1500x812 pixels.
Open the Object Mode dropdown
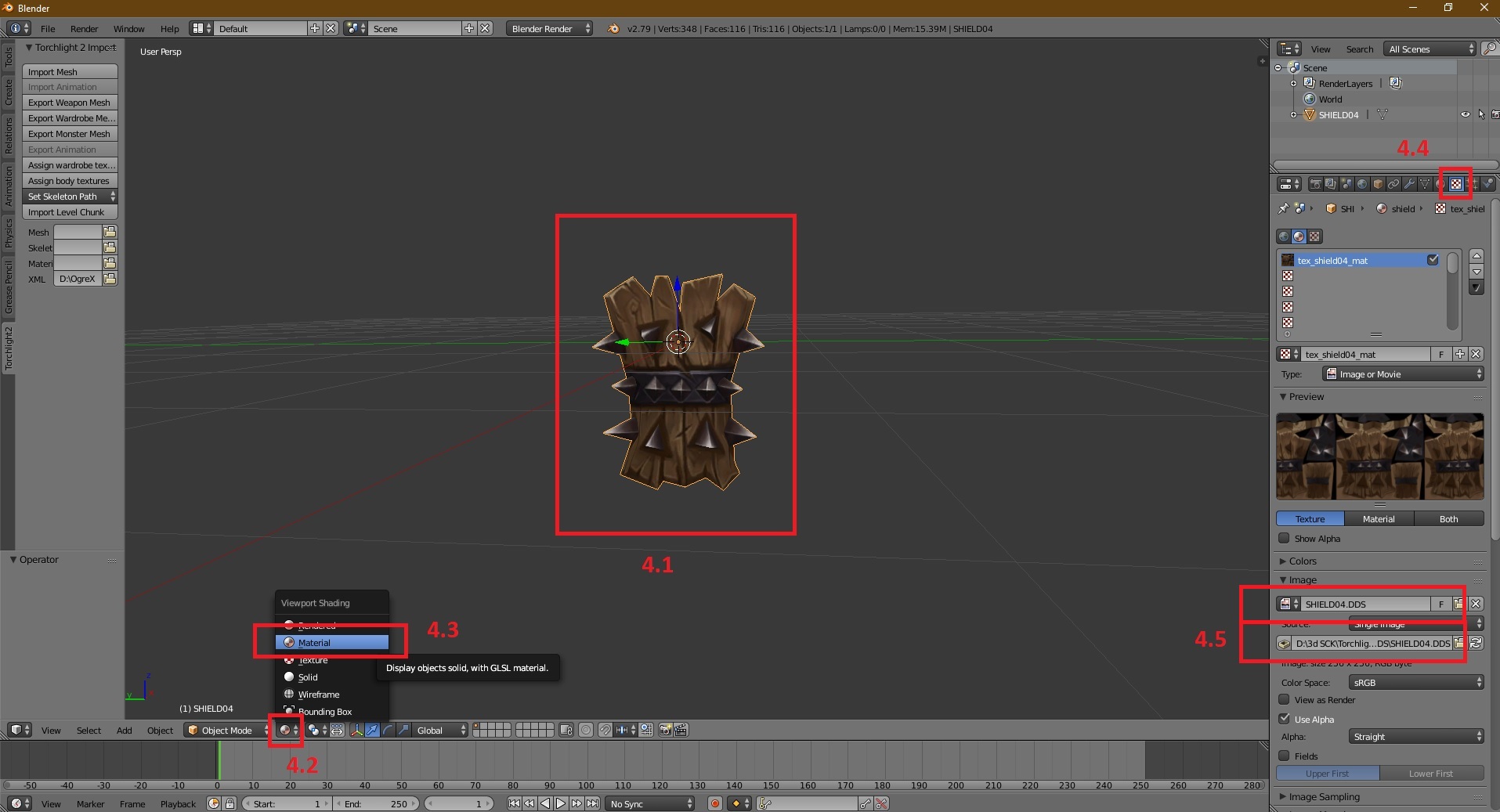(x=226, y=730)
